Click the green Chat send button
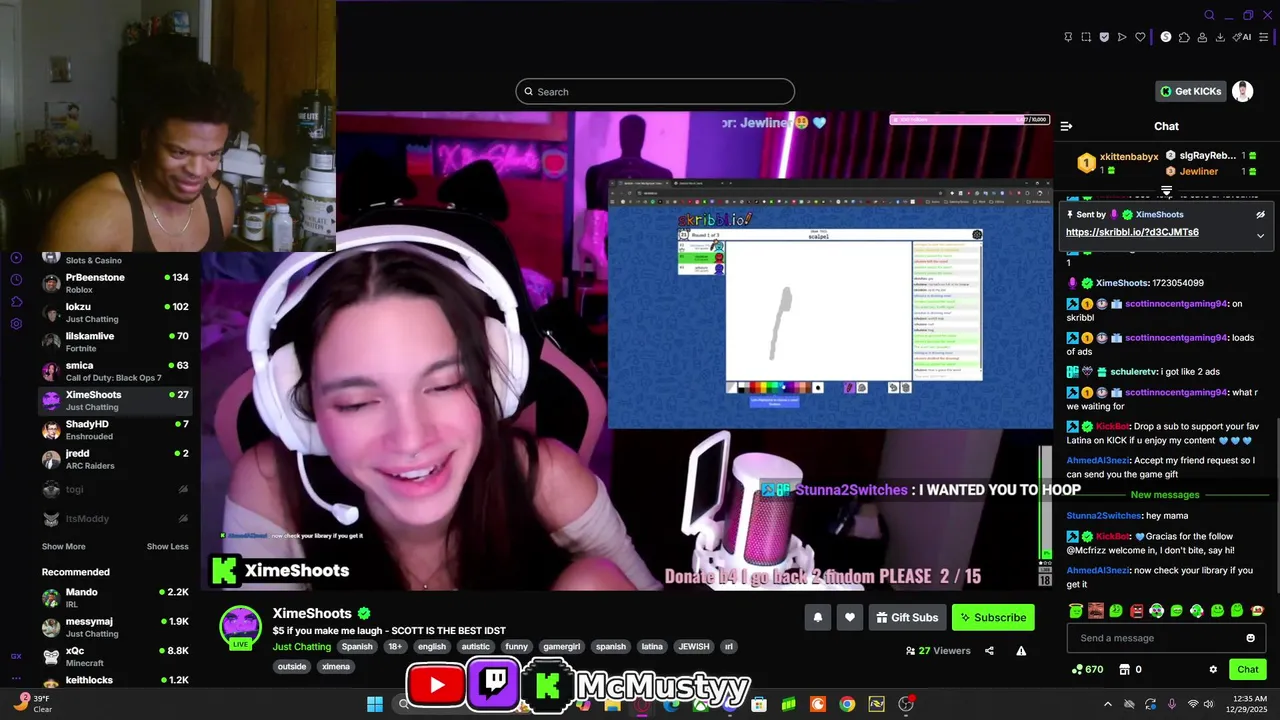 click(1248, 669)
